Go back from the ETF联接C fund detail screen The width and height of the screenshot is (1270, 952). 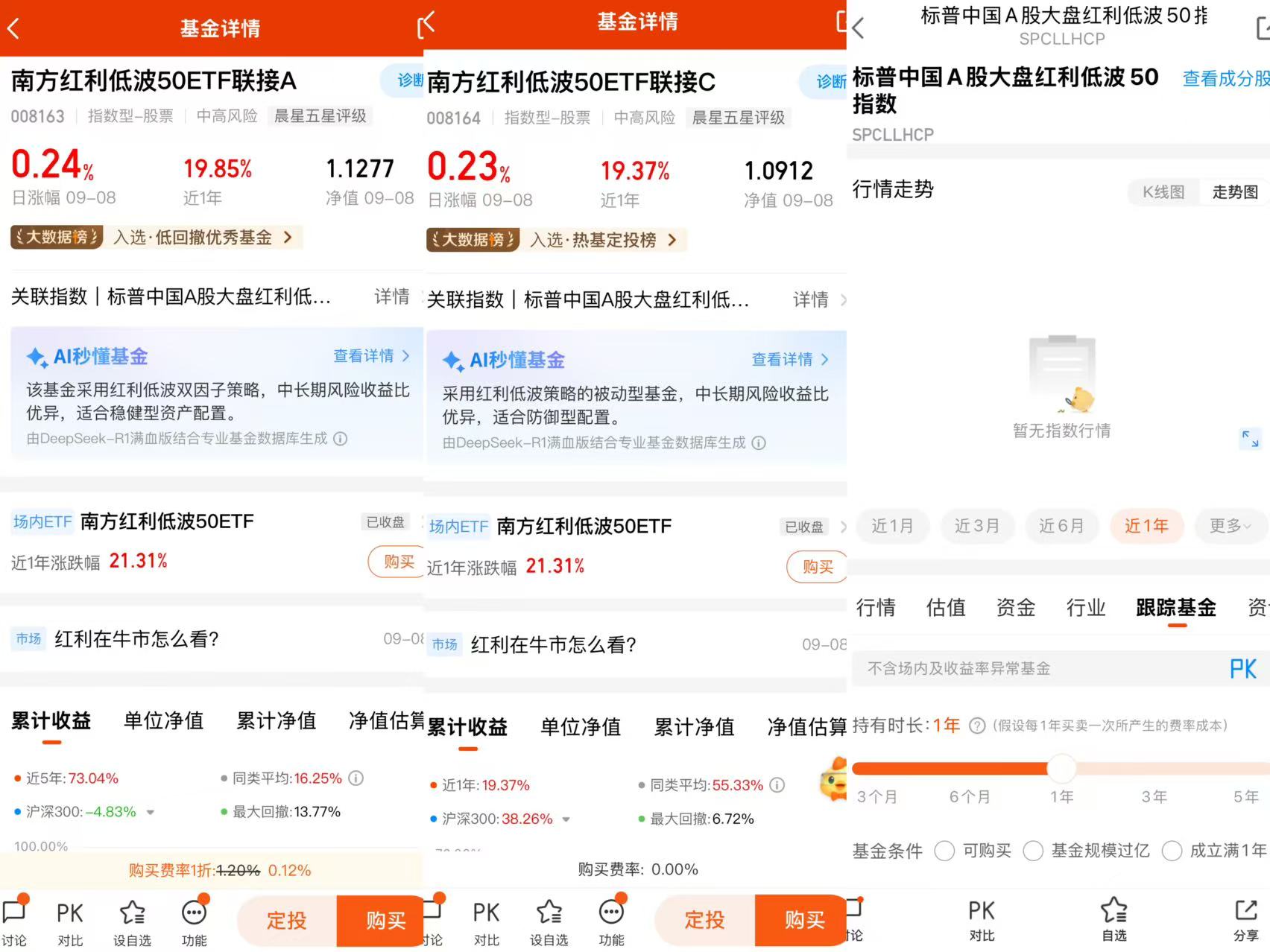429,22
